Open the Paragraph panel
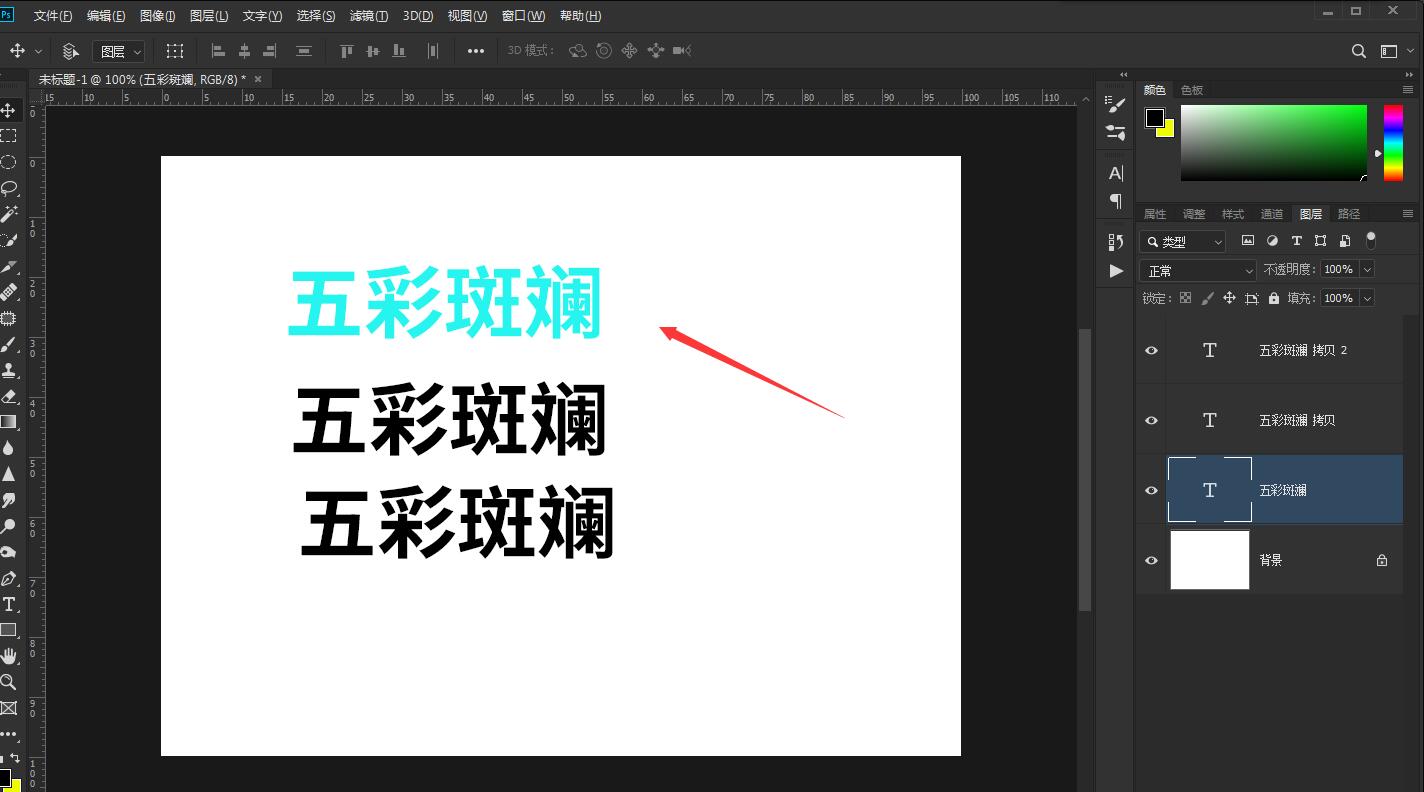 click(x=1115, y=200)
